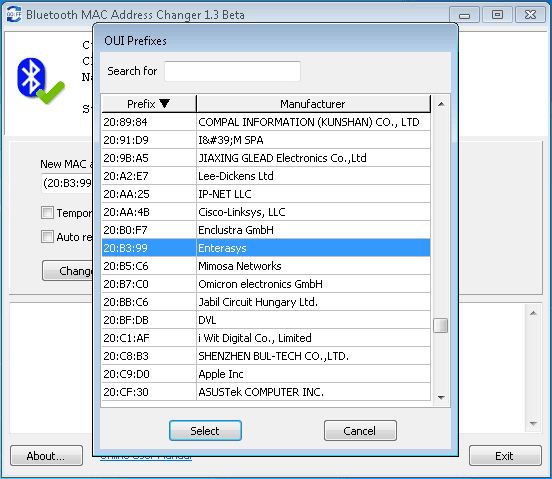Open the About dialog
The height and width of the screenshot is (479, 552).
[46, 456]
